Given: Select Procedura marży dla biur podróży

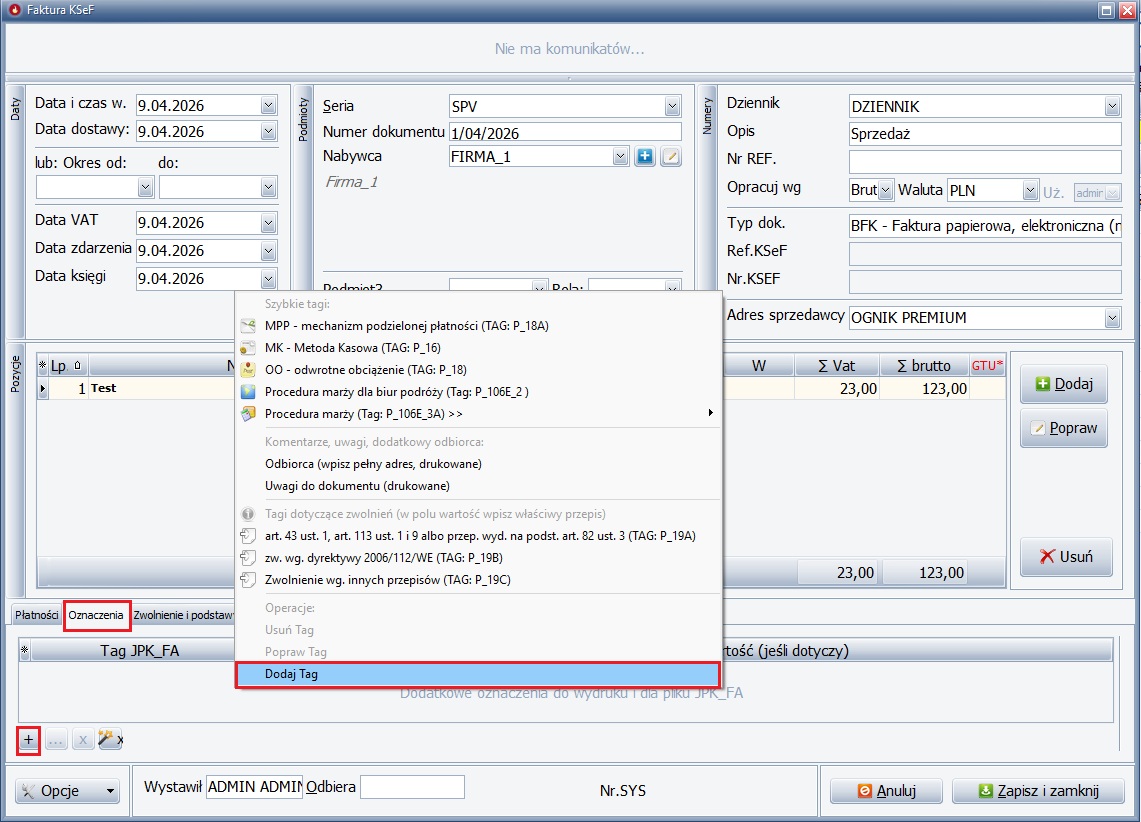Looking at the screenshot, I should point(396,392).
